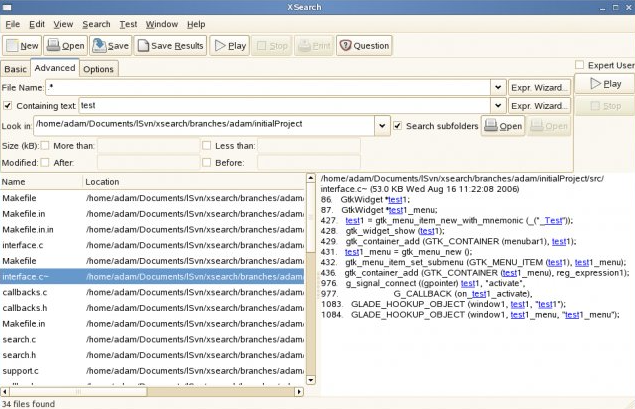This screenshot has height=409, width=635.
Task: Click the Save Results toolbar button
Action: 170,45
